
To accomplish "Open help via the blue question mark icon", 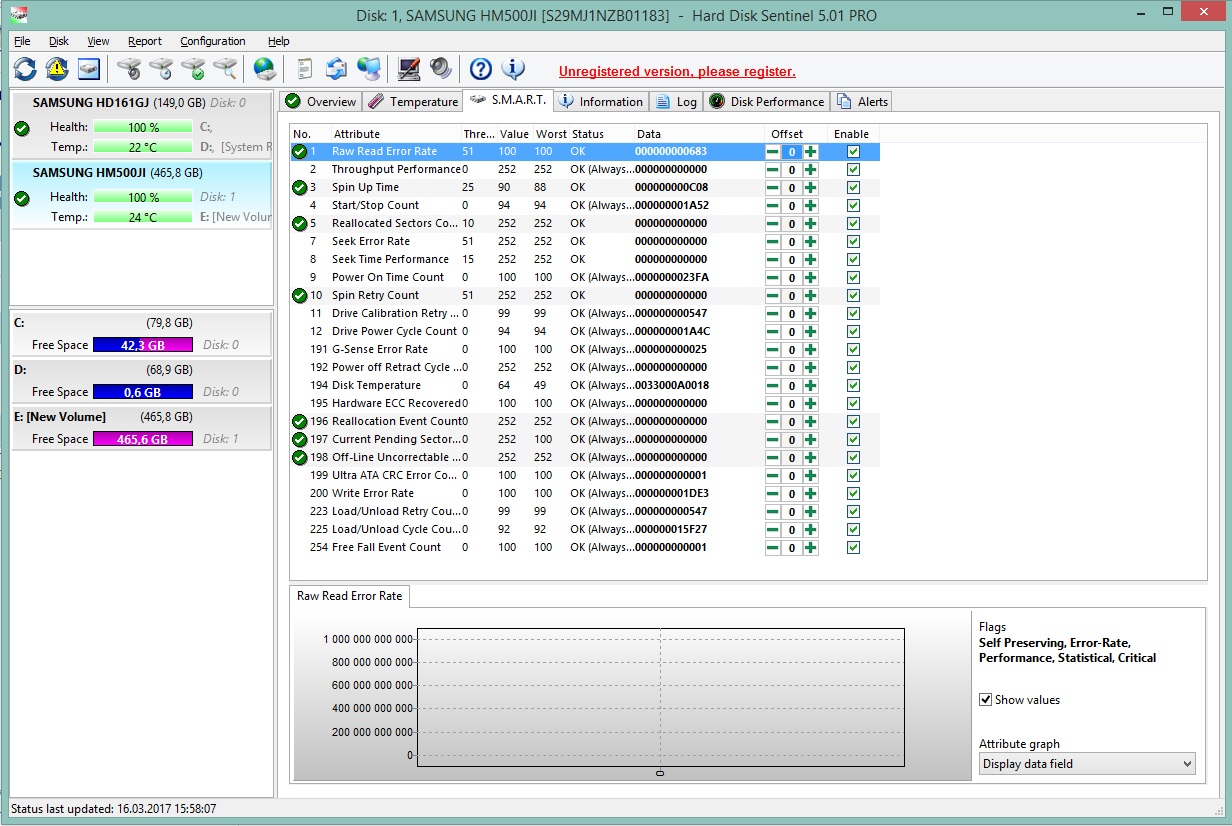I will coord(481,69).
